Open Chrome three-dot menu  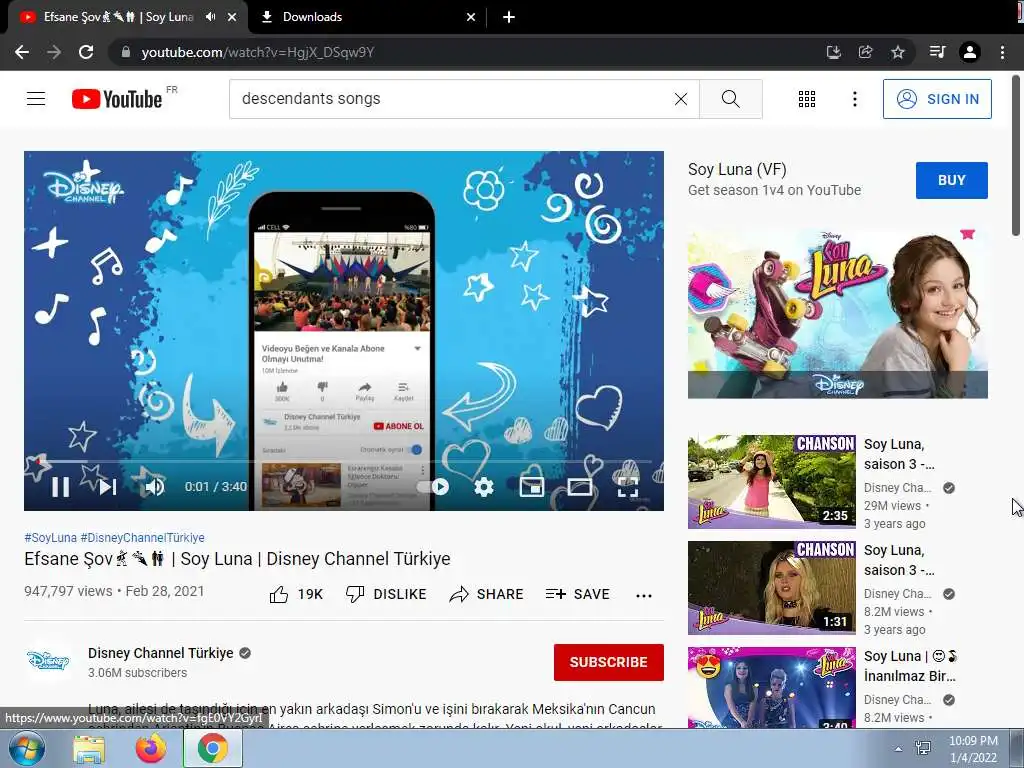coord(1002,52)
